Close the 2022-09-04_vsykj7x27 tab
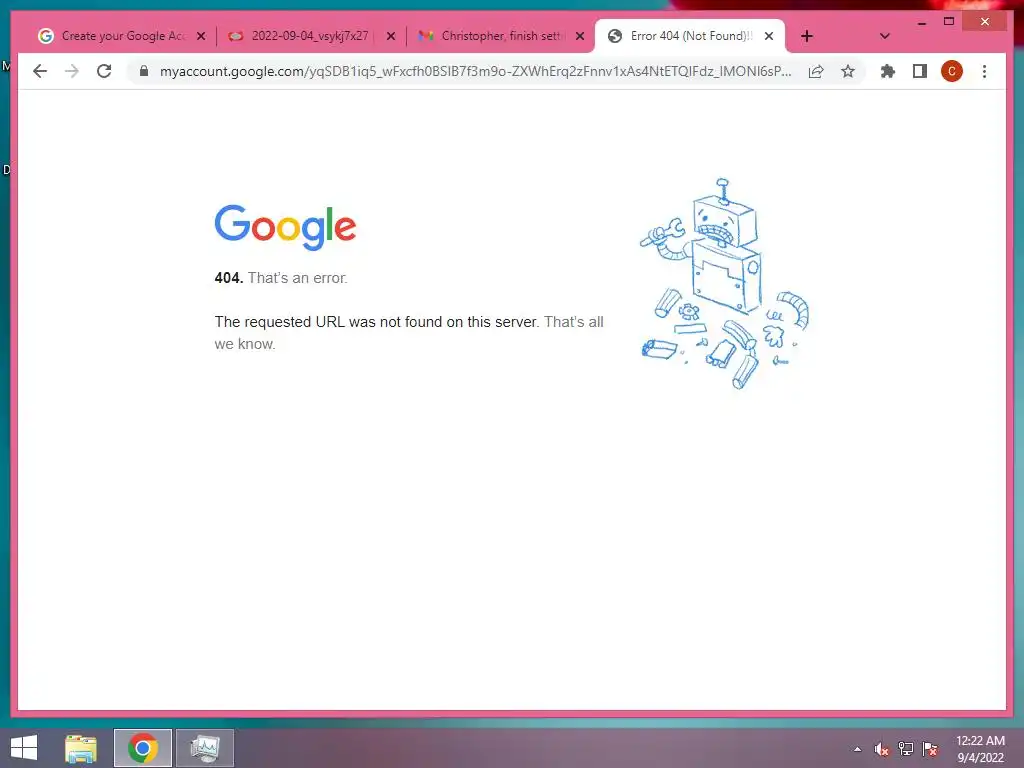The image size is (1024, 768). [391, 36]
